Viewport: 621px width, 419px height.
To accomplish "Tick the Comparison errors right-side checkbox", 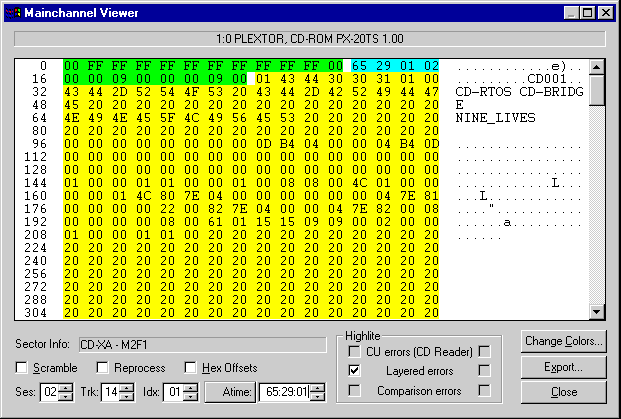I will (x=484, y=390).
